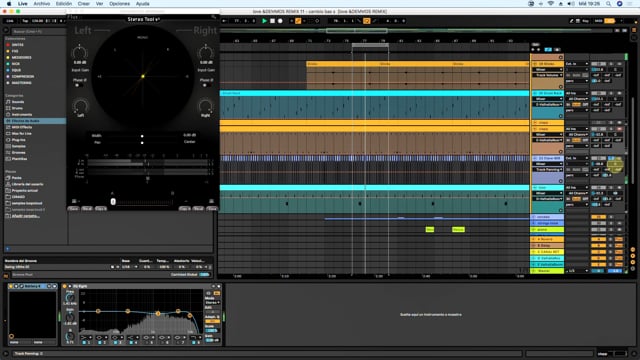Open the Edición menu
Viewport: 640px width, 360px height.
pos(64,4)
